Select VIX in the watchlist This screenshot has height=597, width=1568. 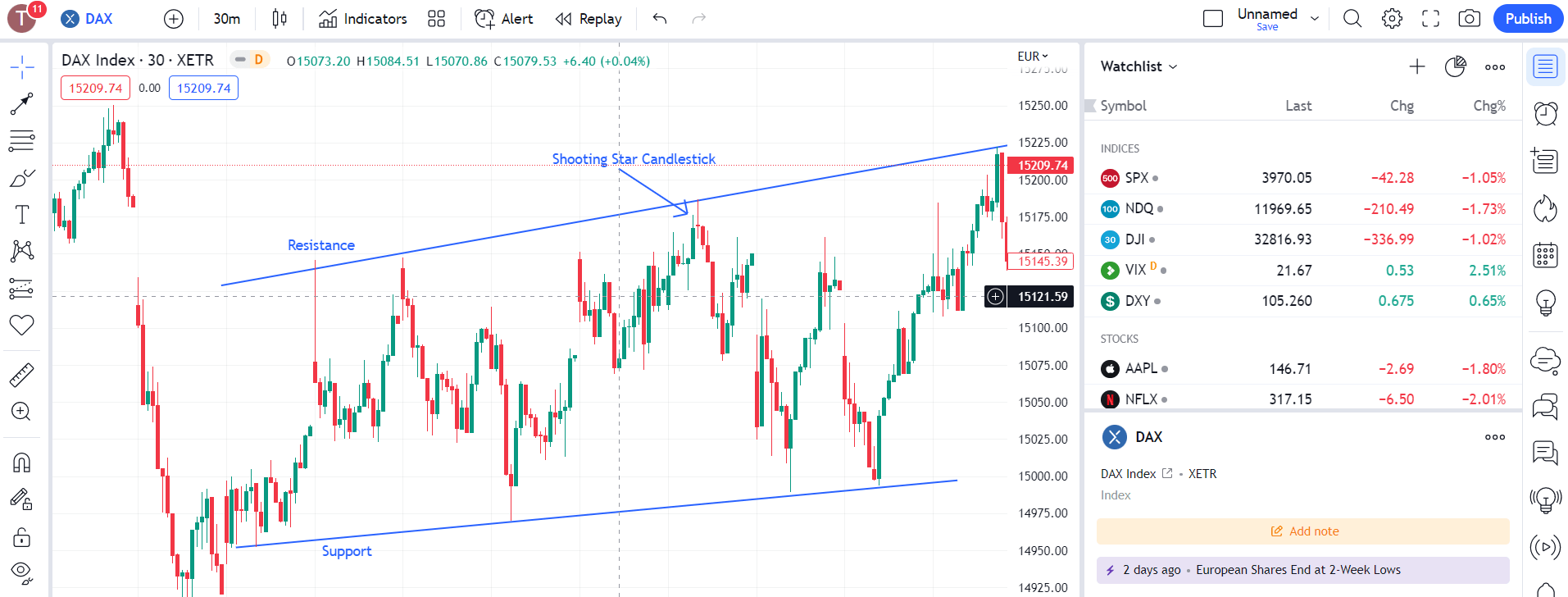click(x=1303, y=271)
